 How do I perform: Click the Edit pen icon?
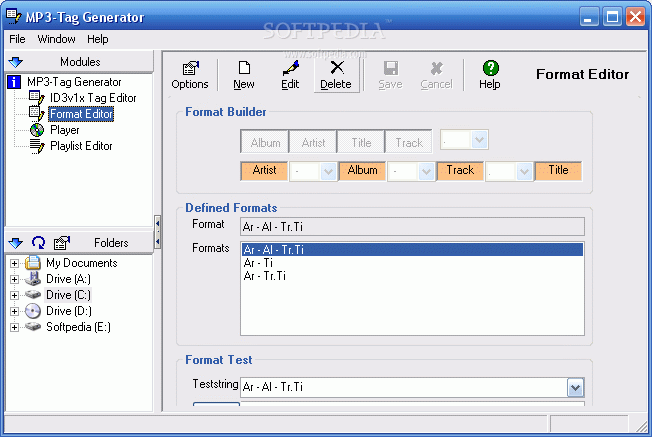[291, 68]
